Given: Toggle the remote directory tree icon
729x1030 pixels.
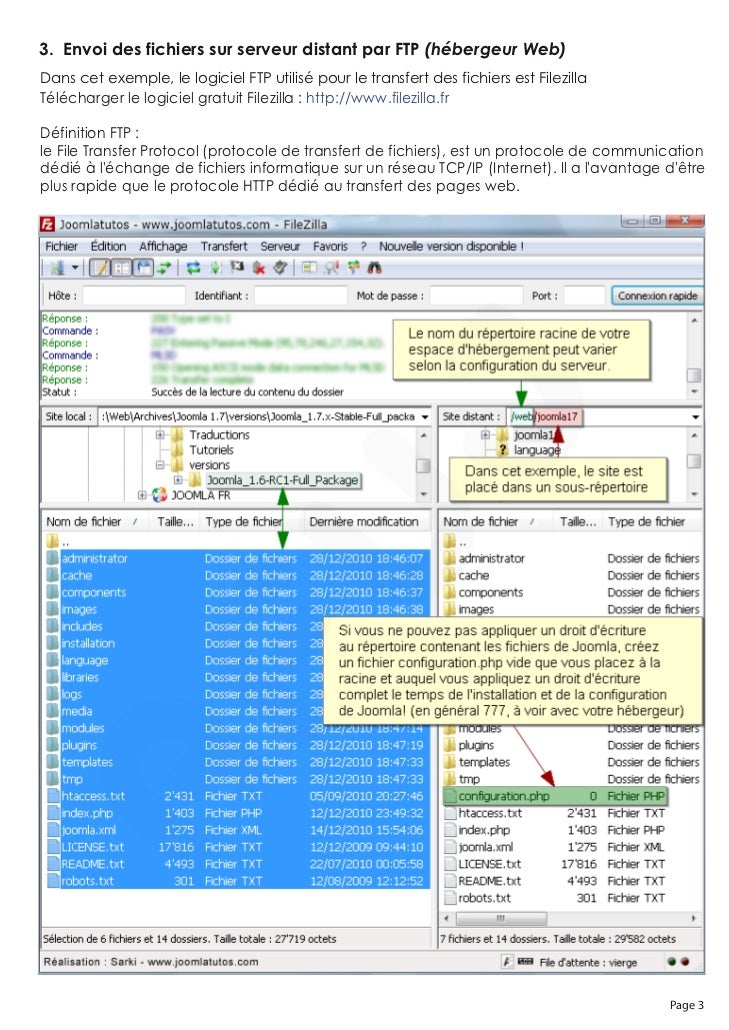Looking at the screenshot, I should coord(143,267).
